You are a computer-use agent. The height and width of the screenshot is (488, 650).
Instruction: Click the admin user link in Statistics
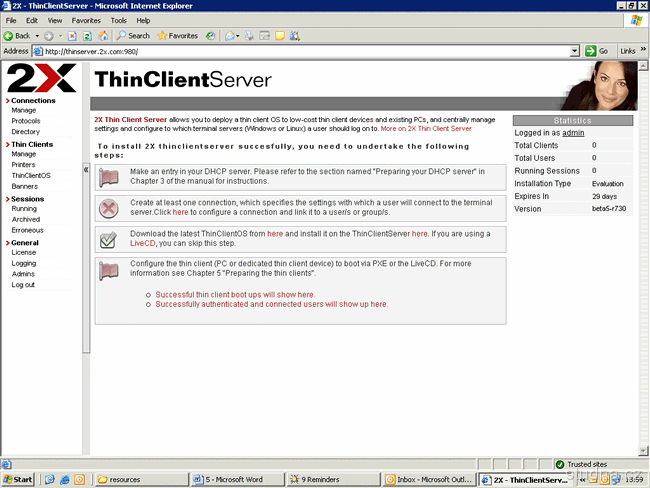(573, 133)
